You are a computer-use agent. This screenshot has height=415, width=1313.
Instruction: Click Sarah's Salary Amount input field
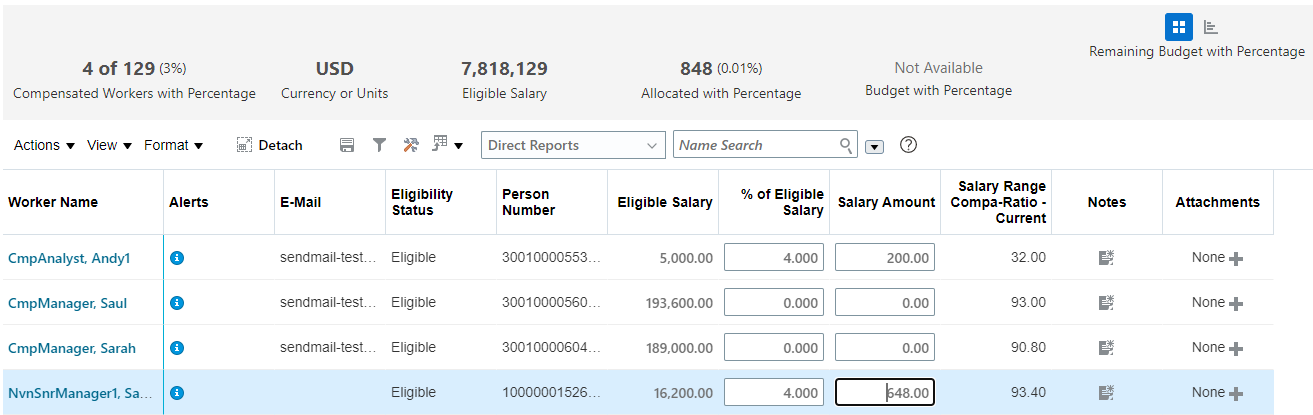pyautogui.click(x=885, y=348)
